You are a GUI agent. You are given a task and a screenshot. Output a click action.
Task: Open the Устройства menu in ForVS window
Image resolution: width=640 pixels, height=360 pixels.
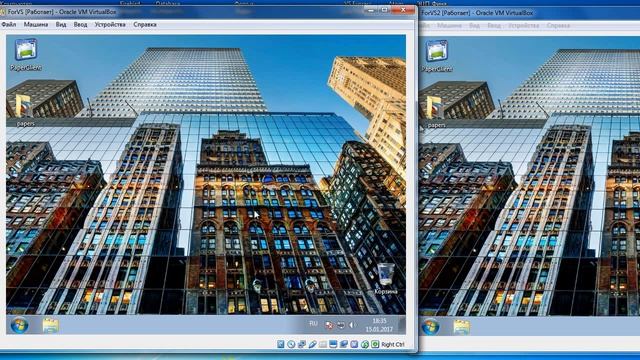(110, 24)
